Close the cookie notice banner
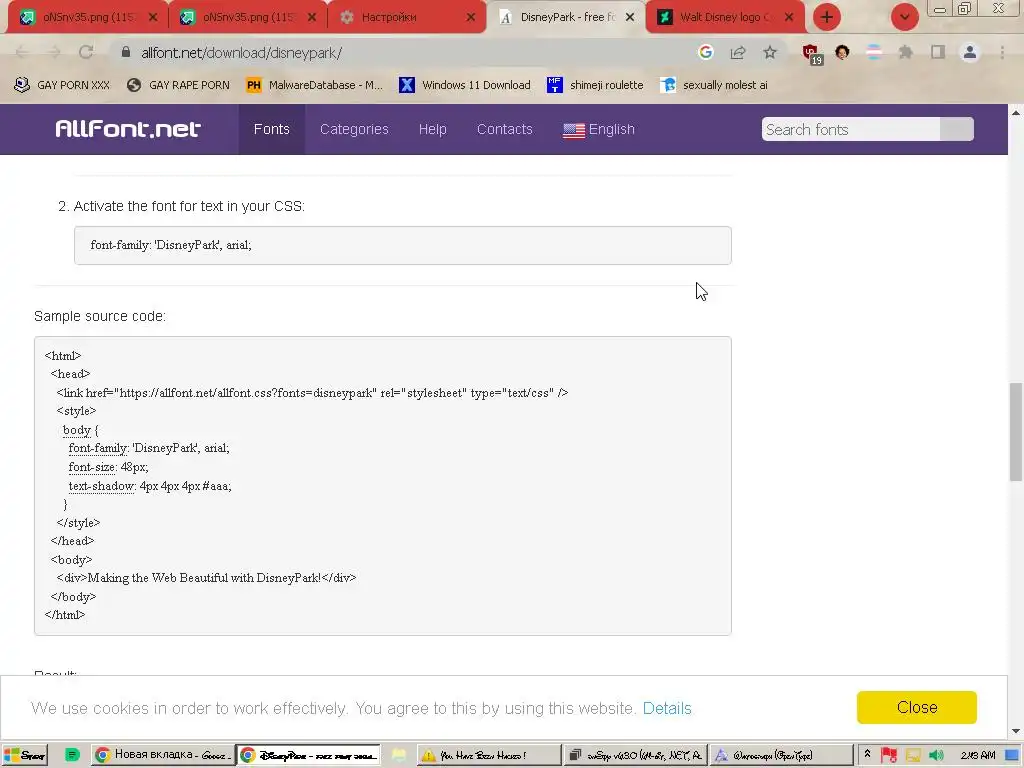Viewport: 1024px width, 768px height. tap(917, 707)
